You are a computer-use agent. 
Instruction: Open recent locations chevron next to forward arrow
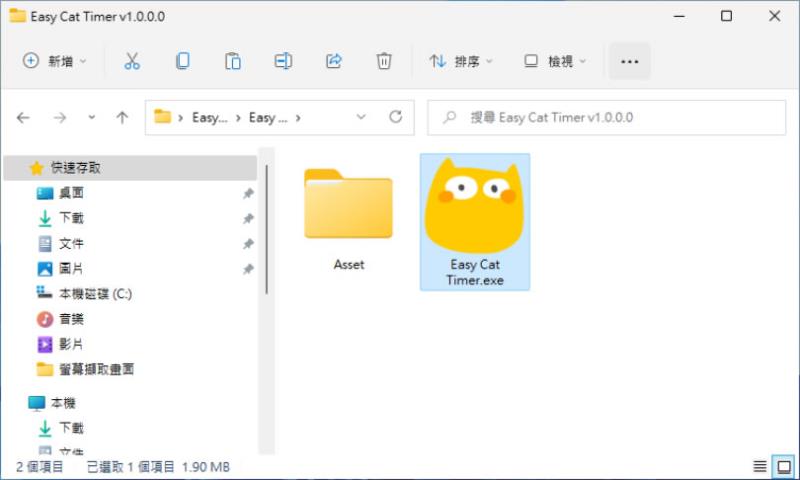91,117
